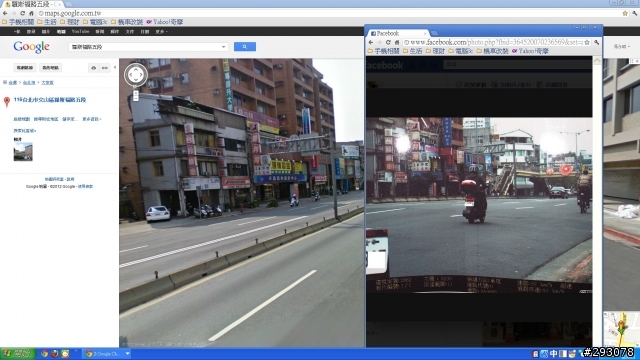
Task: Click the My places button in Maps panel
Action: 51,68
